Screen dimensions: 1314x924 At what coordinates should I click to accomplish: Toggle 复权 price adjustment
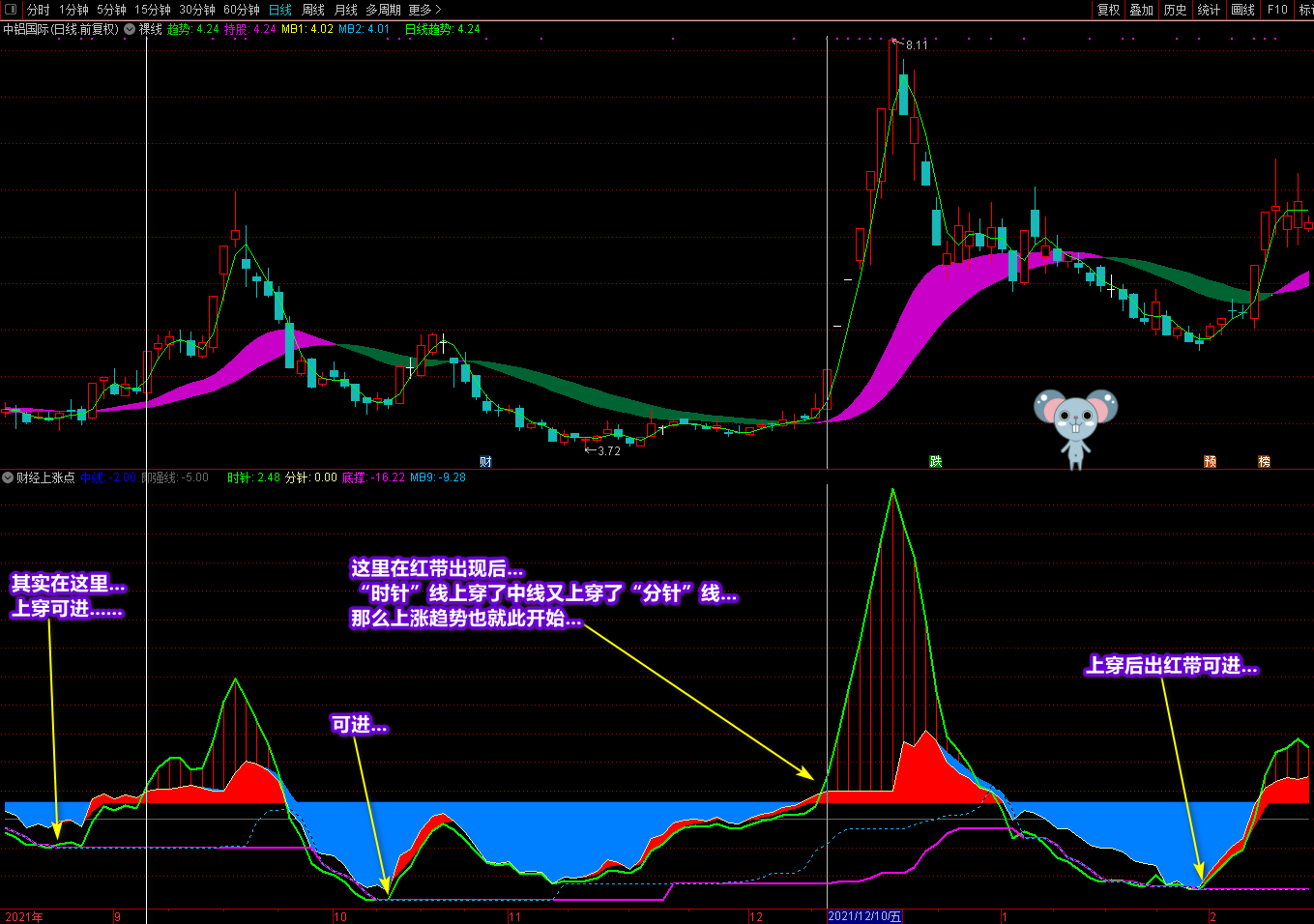(1108, 10)
